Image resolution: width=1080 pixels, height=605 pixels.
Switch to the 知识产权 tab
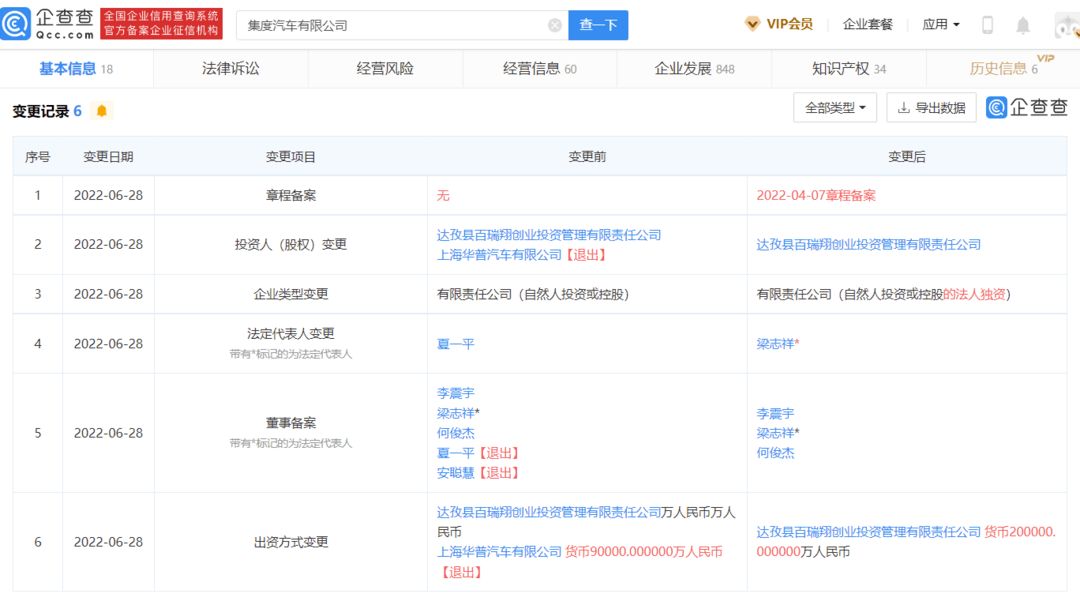point(849,69)
